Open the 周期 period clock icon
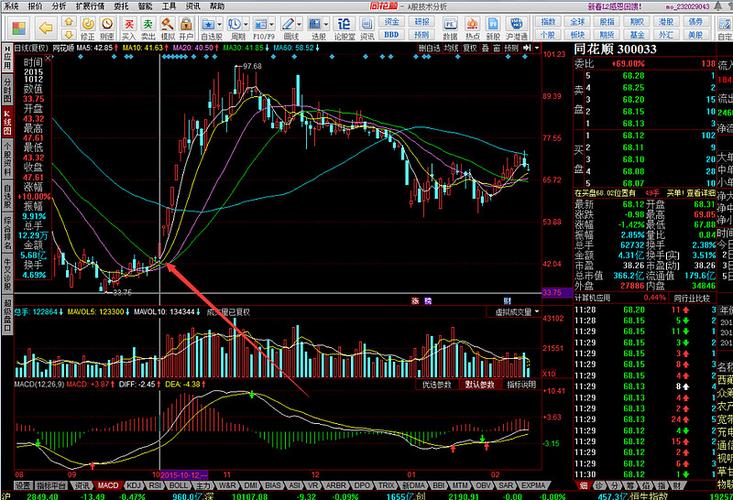Screen dimensions: 733x500 tap(235, 24)
